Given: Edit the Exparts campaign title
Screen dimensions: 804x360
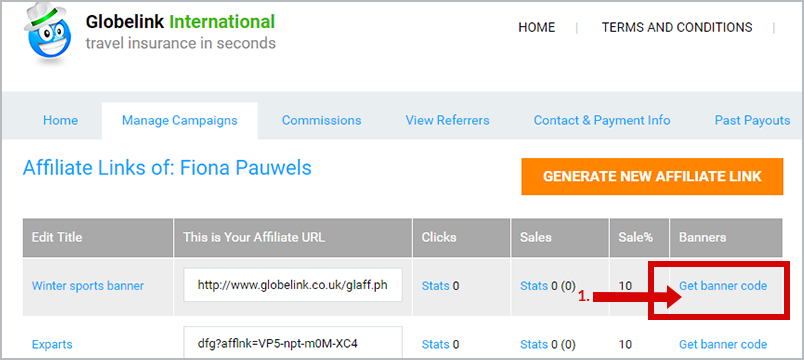Looking at the screenshot, I should tap(52, 344).
